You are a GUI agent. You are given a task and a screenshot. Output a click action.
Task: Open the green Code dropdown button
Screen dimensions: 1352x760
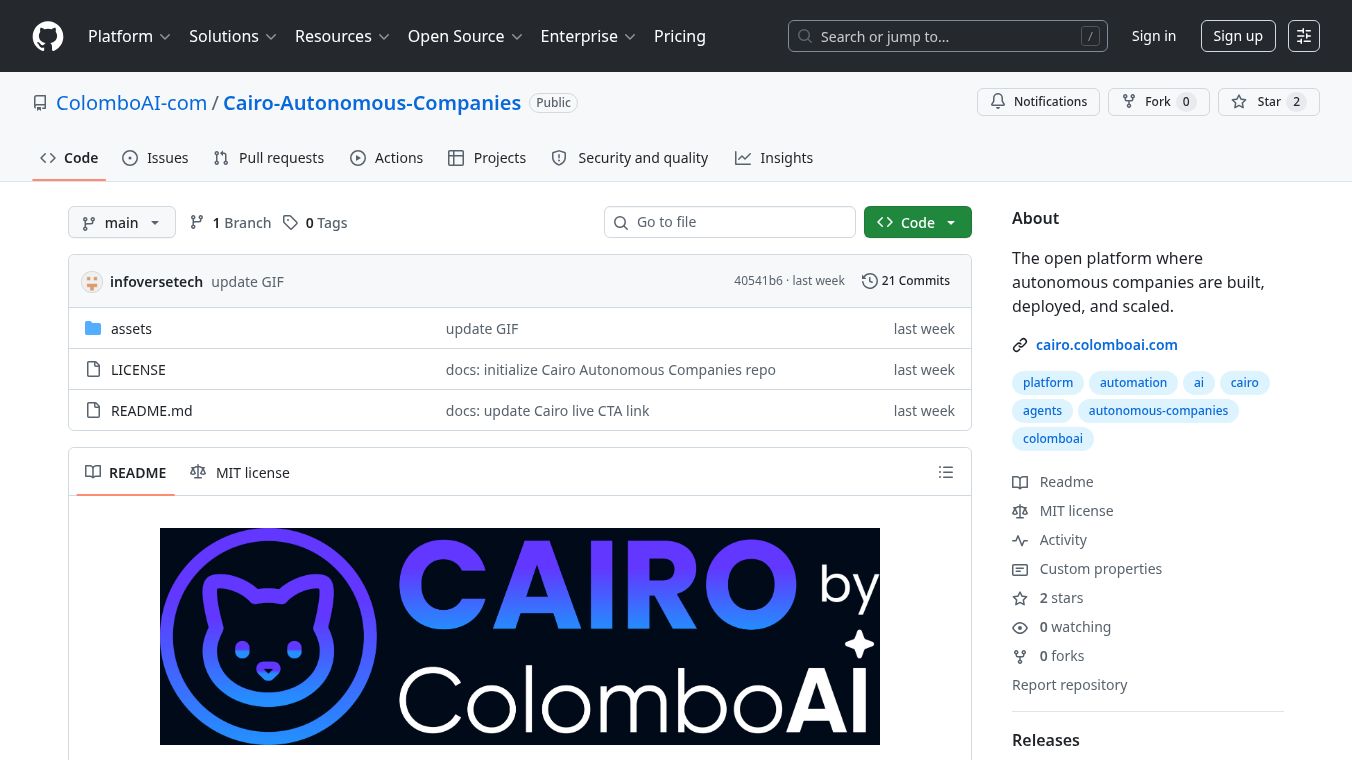click(917, 222)
